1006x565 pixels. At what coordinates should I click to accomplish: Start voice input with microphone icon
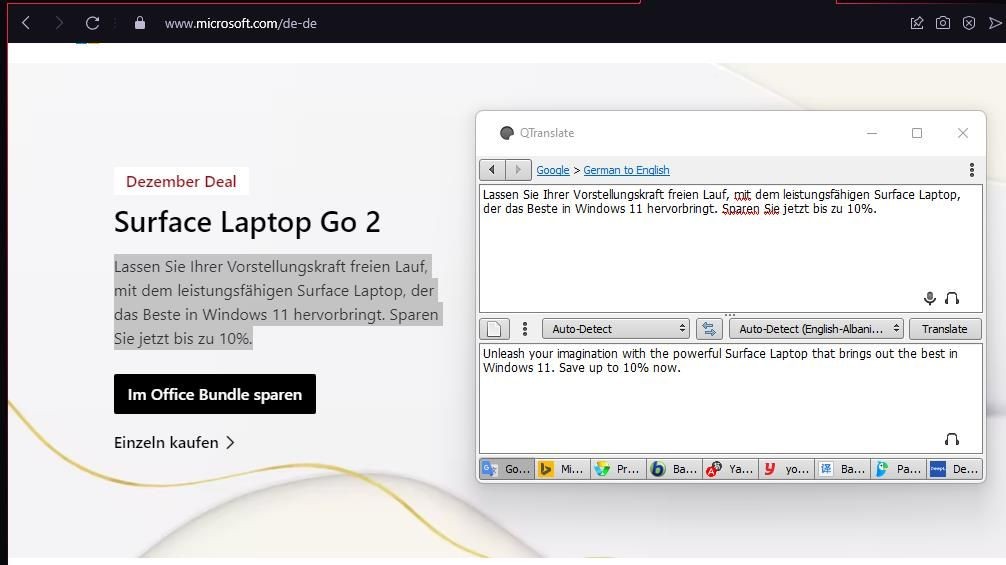click(929, 298)
